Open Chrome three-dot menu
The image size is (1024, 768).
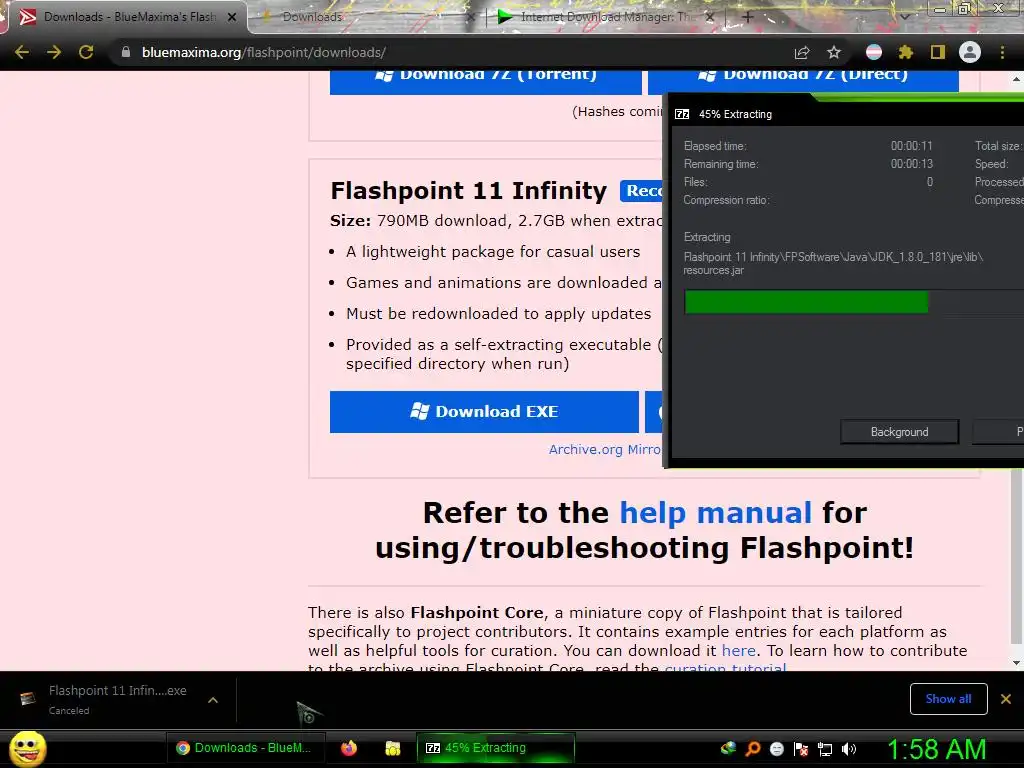coord(1002,52)
